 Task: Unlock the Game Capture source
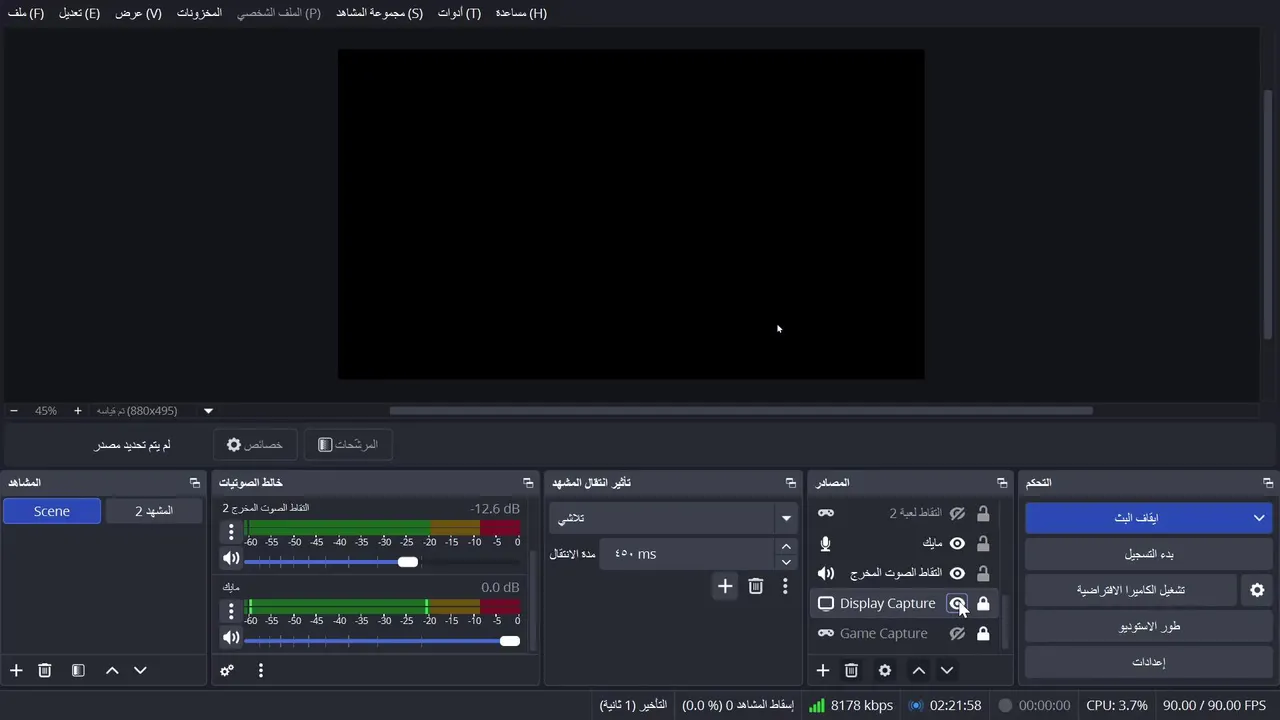pos(983,634)
